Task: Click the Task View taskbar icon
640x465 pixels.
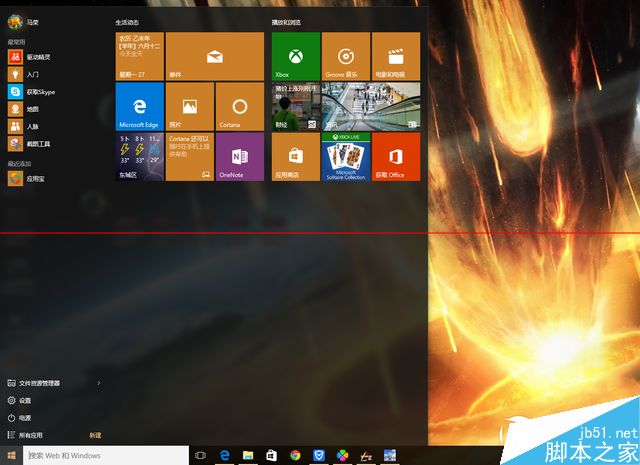Action: 201,455
